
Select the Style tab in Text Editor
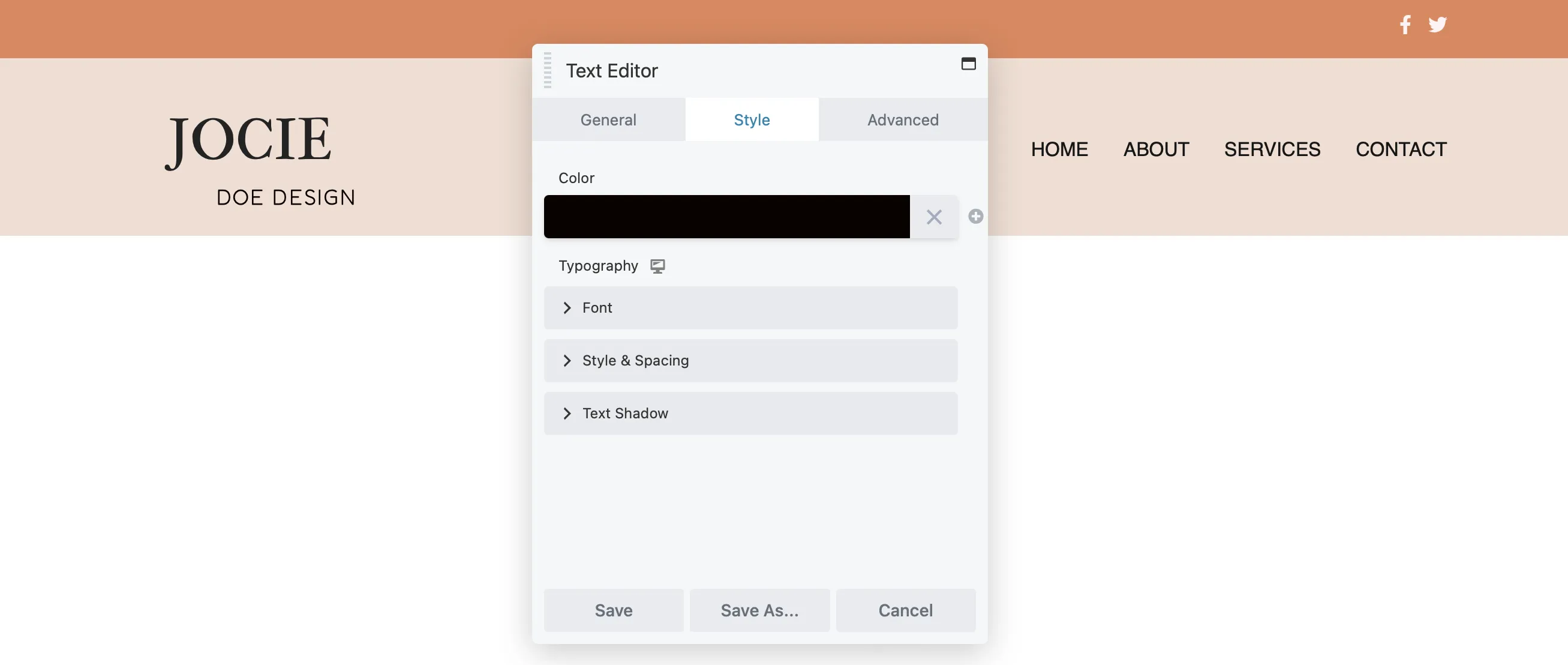[x=752, y=119]
